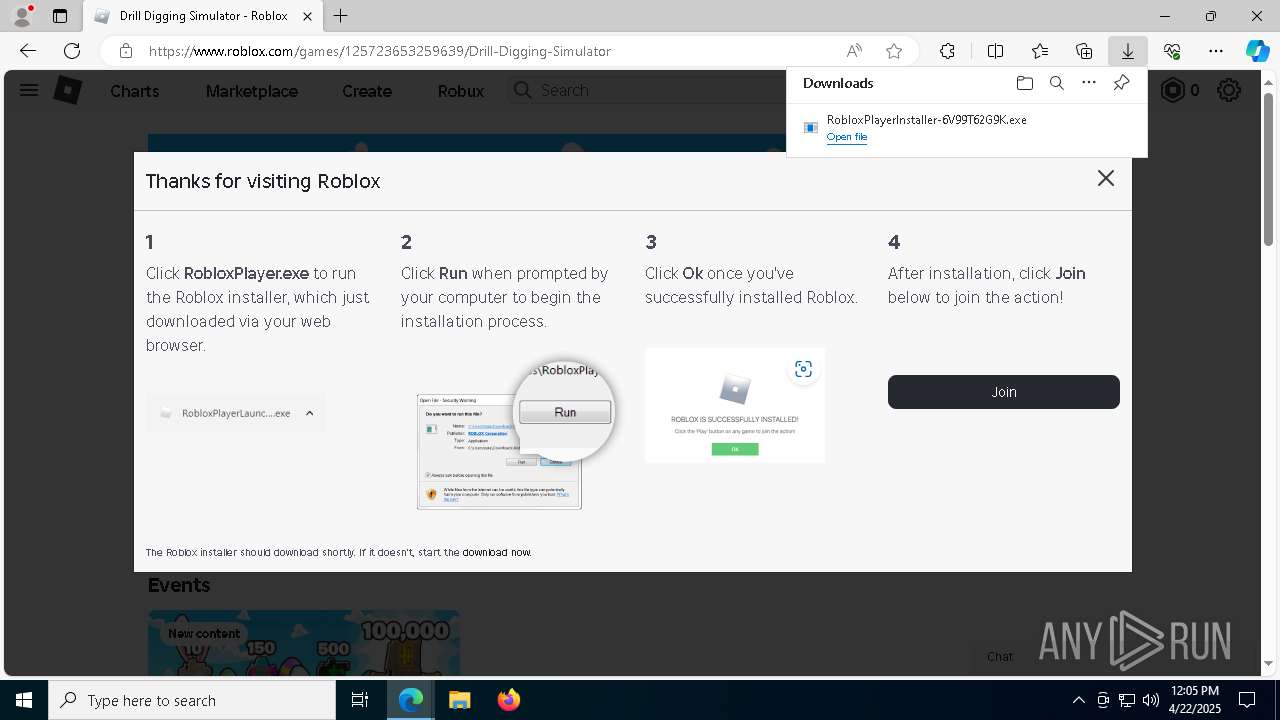Open Edge Settings and more menu
Screen dimensions: 1280x720
1216,51
